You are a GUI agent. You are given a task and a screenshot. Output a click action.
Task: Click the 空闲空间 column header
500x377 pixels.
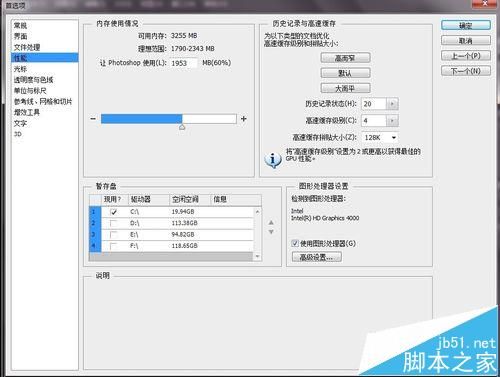190,199
